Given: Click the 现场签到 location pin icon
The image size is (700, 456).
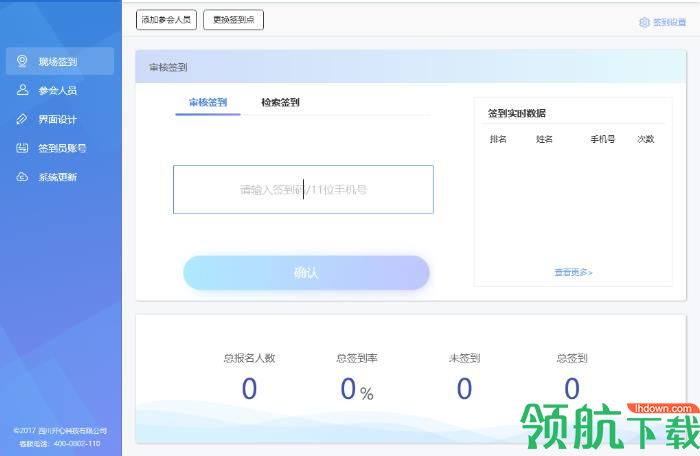Looking at the screenshot, I should click(x=22, y=61).
